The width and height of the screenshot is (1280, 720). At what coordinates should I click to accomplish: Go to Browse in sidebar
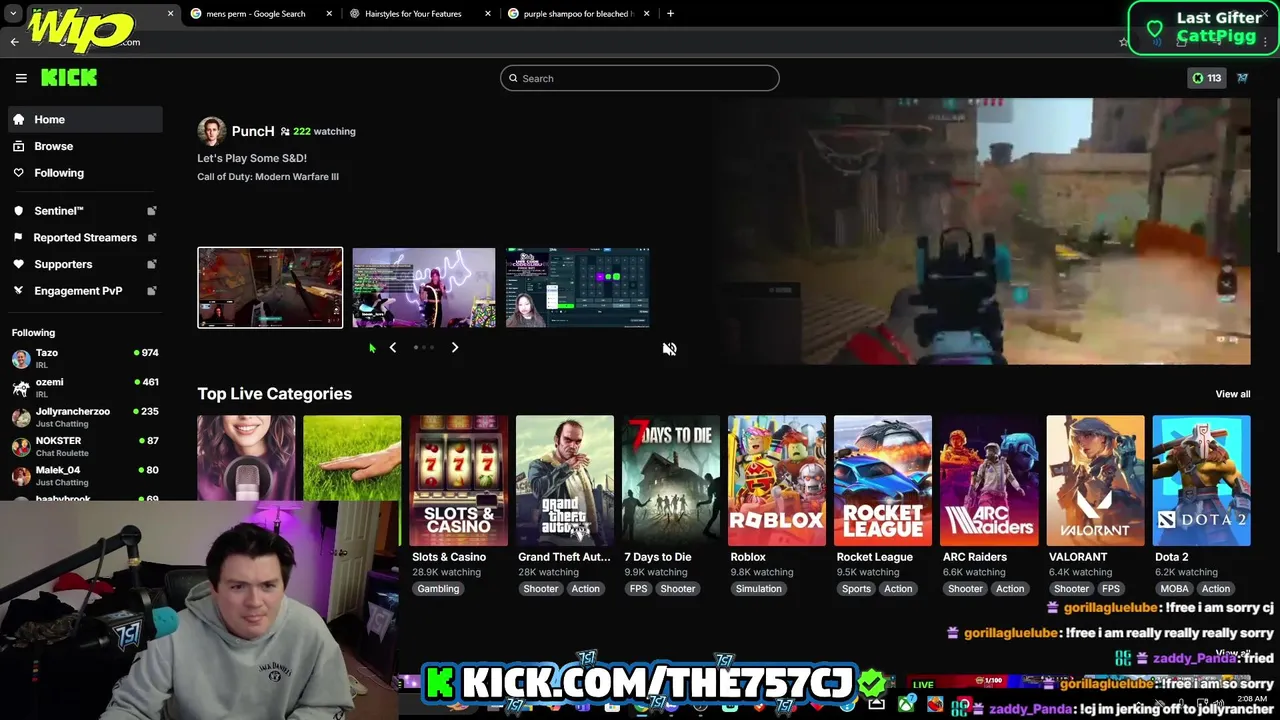85,146
